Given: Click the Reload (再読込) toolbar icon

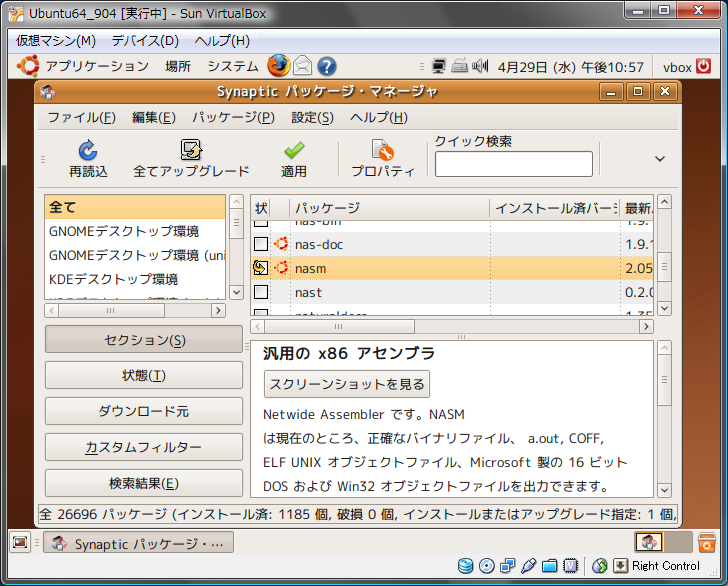Looking at the screenshot, I should 88,150.
